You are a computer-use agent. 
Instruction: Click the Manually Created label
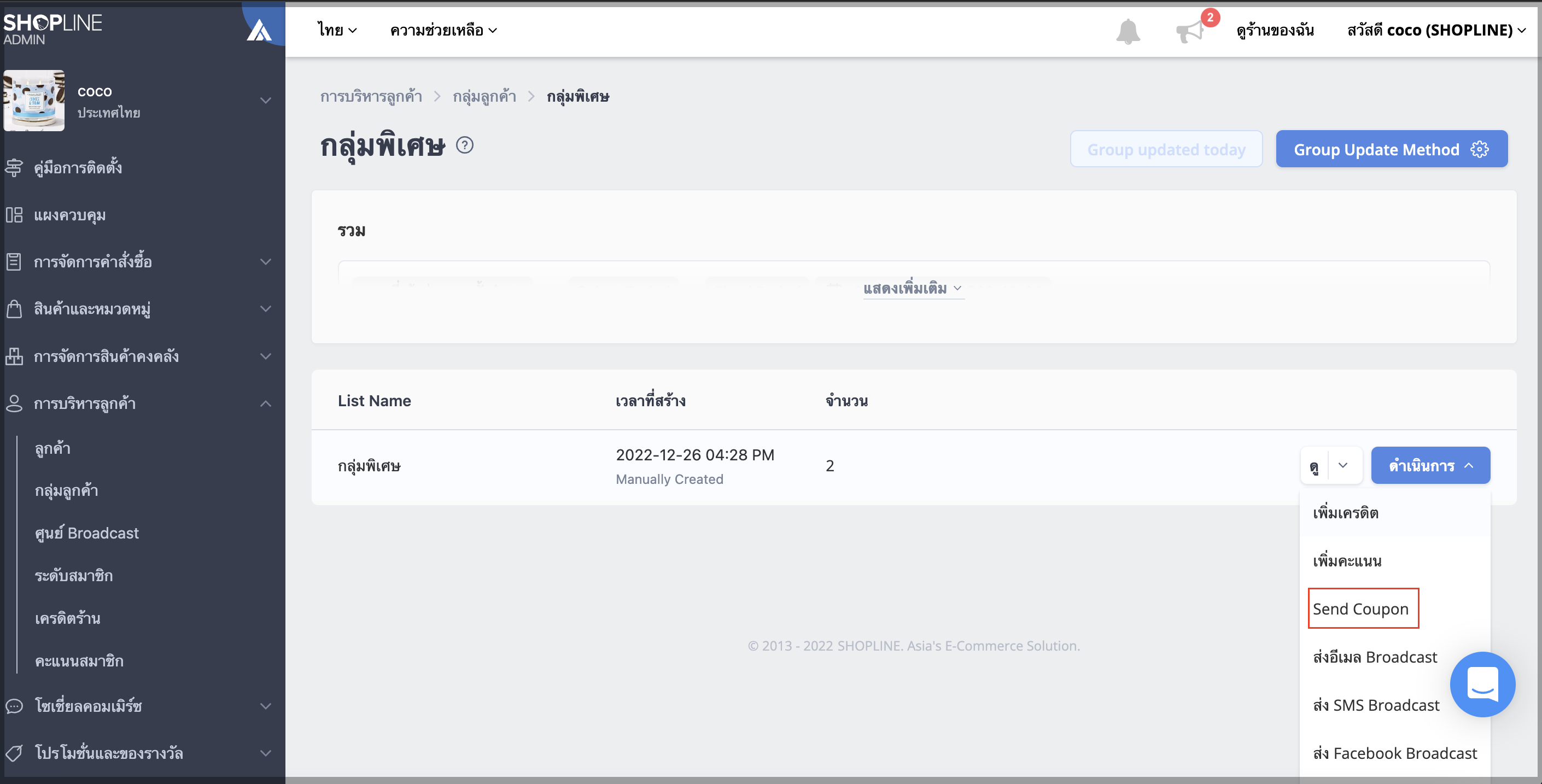669,479
